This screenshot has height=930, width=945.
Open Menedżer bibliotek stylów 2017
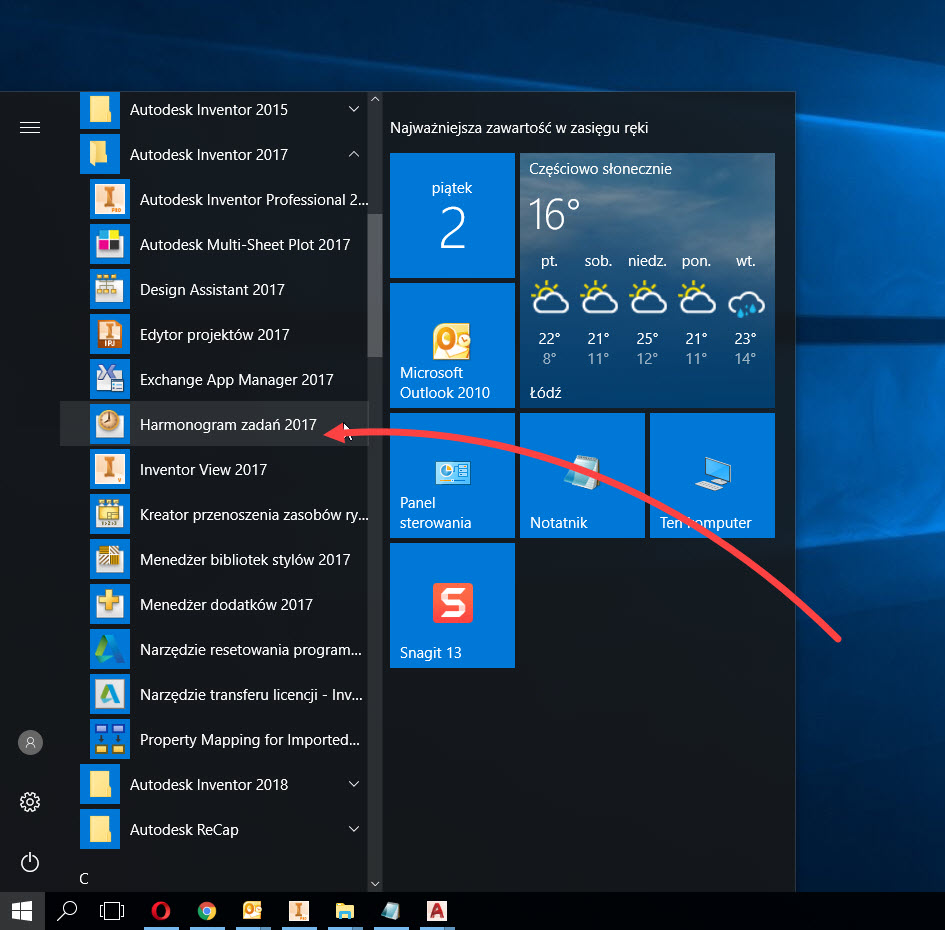[245, 560]
